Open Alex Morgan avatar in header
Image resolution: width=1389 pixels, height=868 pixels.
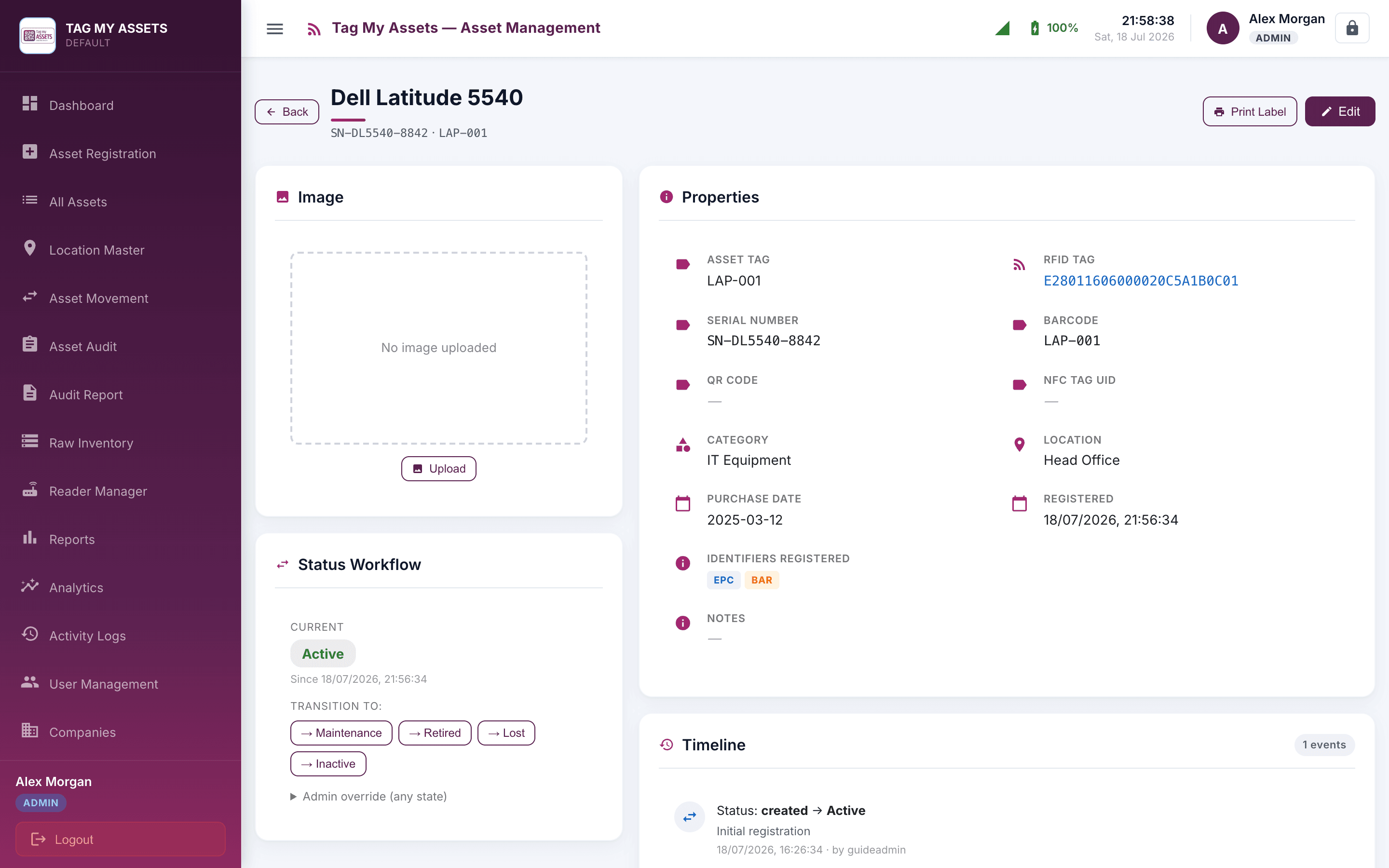pyautogui.click(x=1223, y=28)
